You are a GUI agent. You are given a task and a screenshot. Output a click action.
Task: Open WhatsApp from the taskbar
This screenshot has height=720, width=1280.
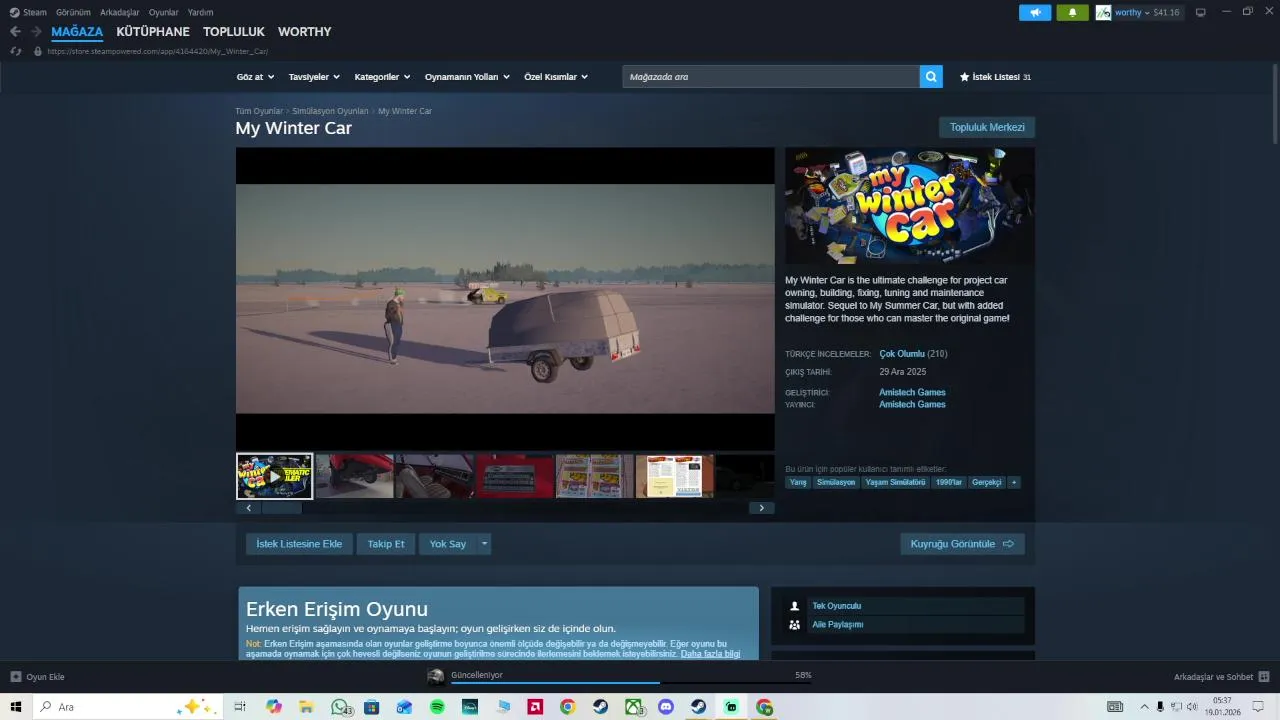(340, 707)
